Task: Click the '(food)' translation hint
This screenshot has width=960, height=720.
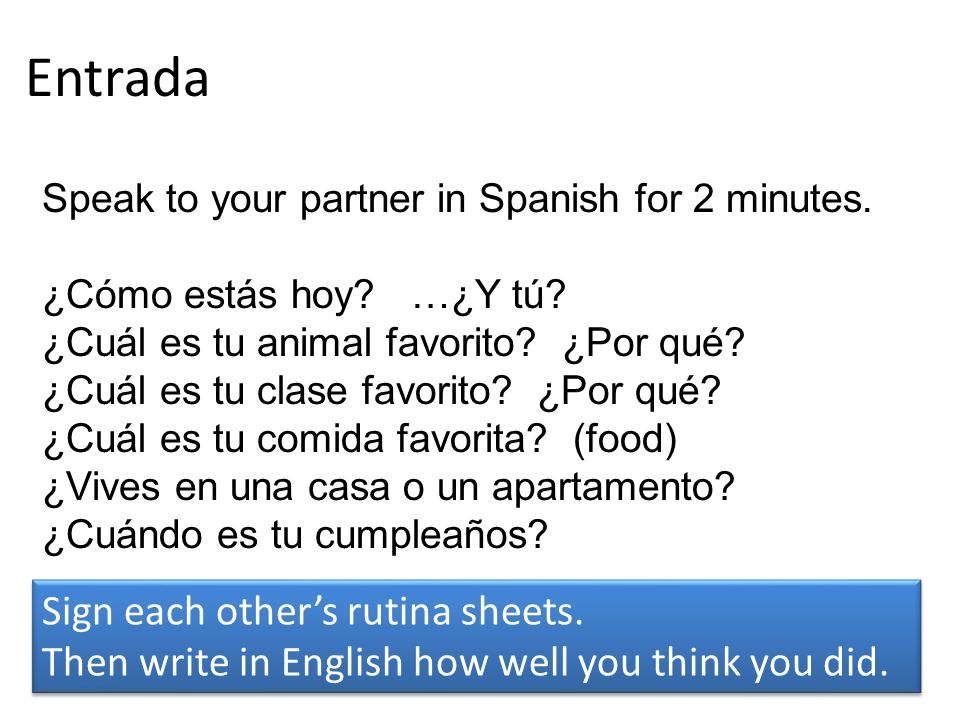Action: (x=625, y=439)
